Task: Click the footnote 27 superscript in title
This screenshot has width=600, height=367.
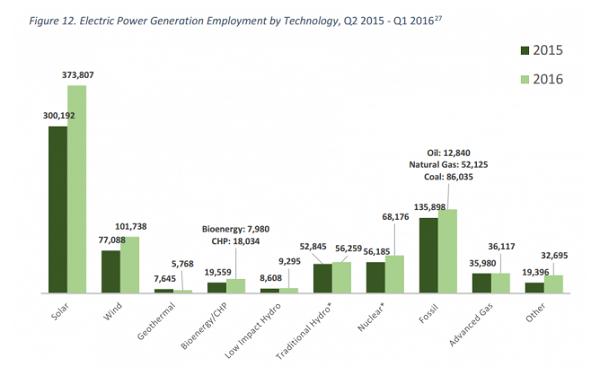Action: (x=439, y=18)
